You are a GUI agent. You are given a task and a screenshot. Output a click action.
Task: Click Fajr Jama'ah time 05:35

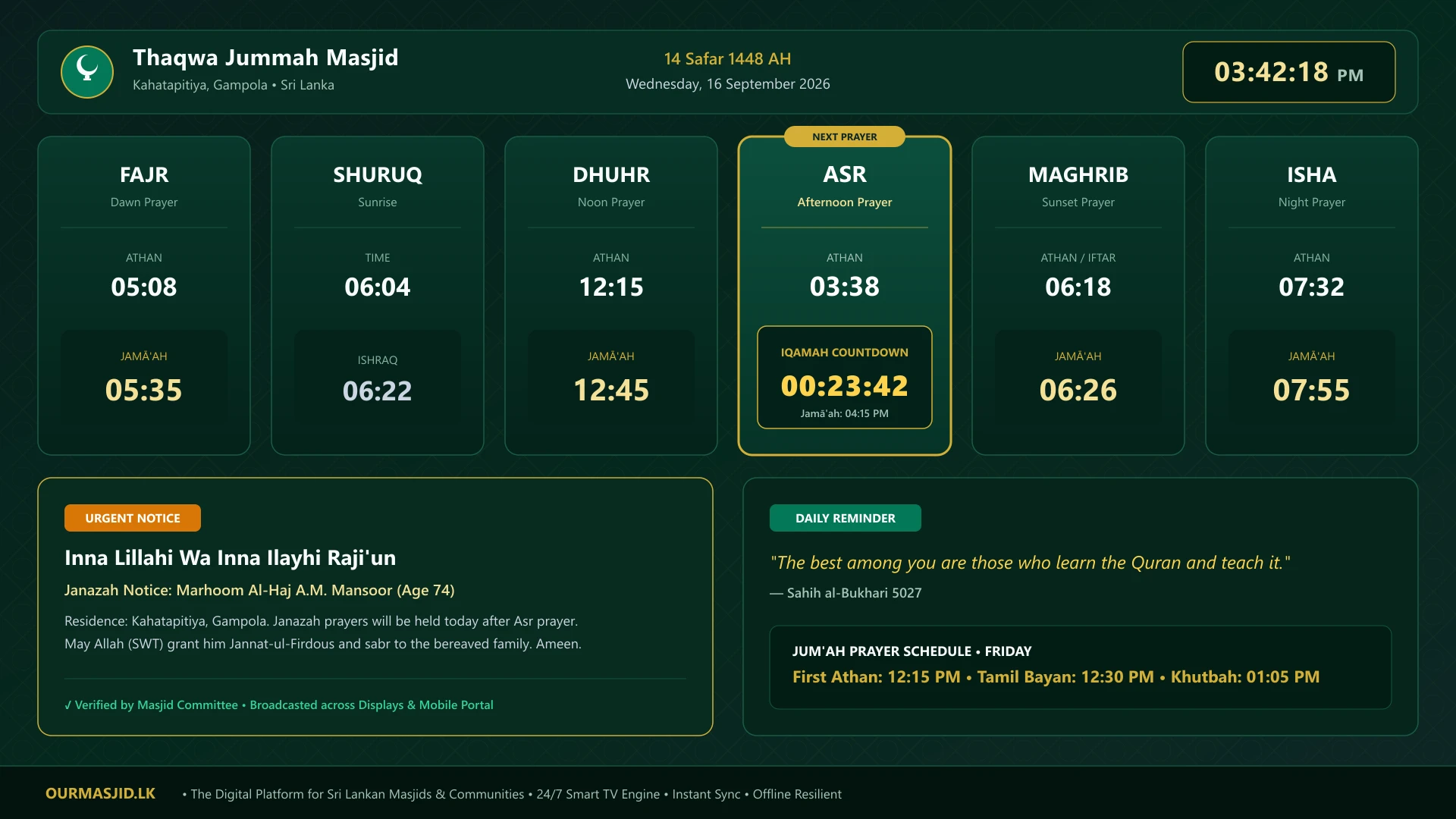tap(144, 390)
